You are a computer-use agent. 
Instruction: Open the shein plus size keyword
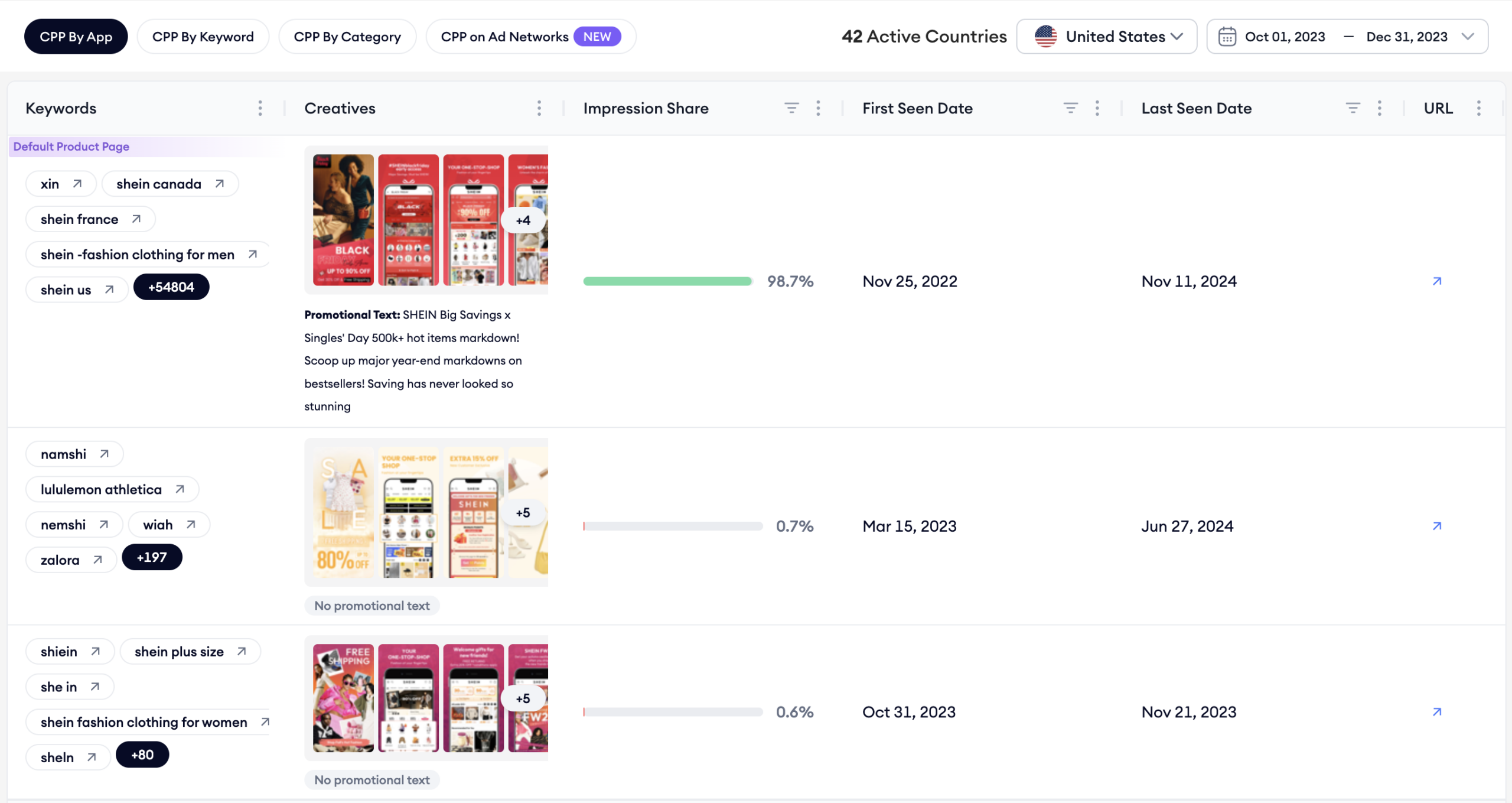(190, 651)
